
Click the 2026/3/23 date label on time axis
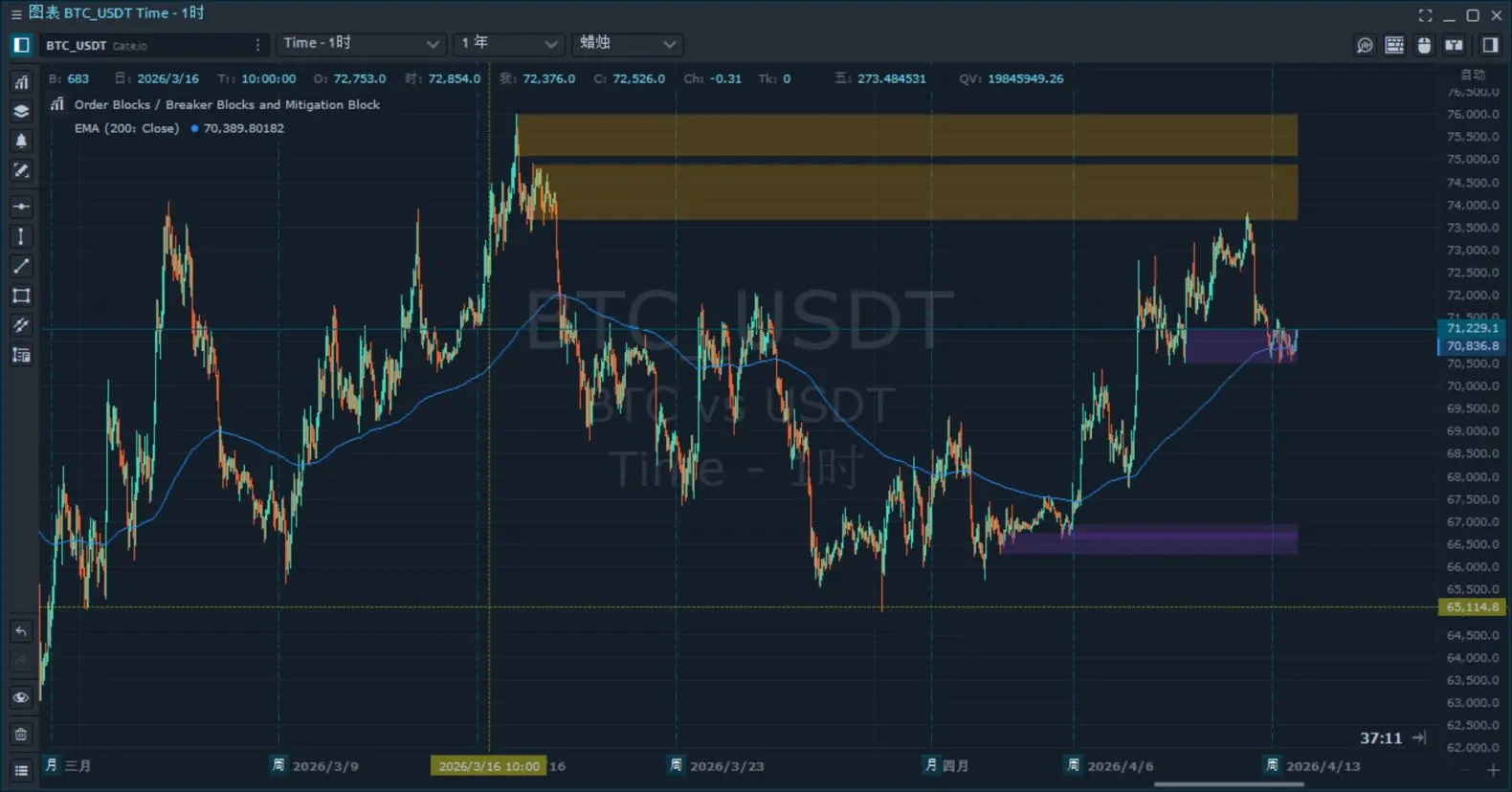pyautogui.click(x=727, y=766)
